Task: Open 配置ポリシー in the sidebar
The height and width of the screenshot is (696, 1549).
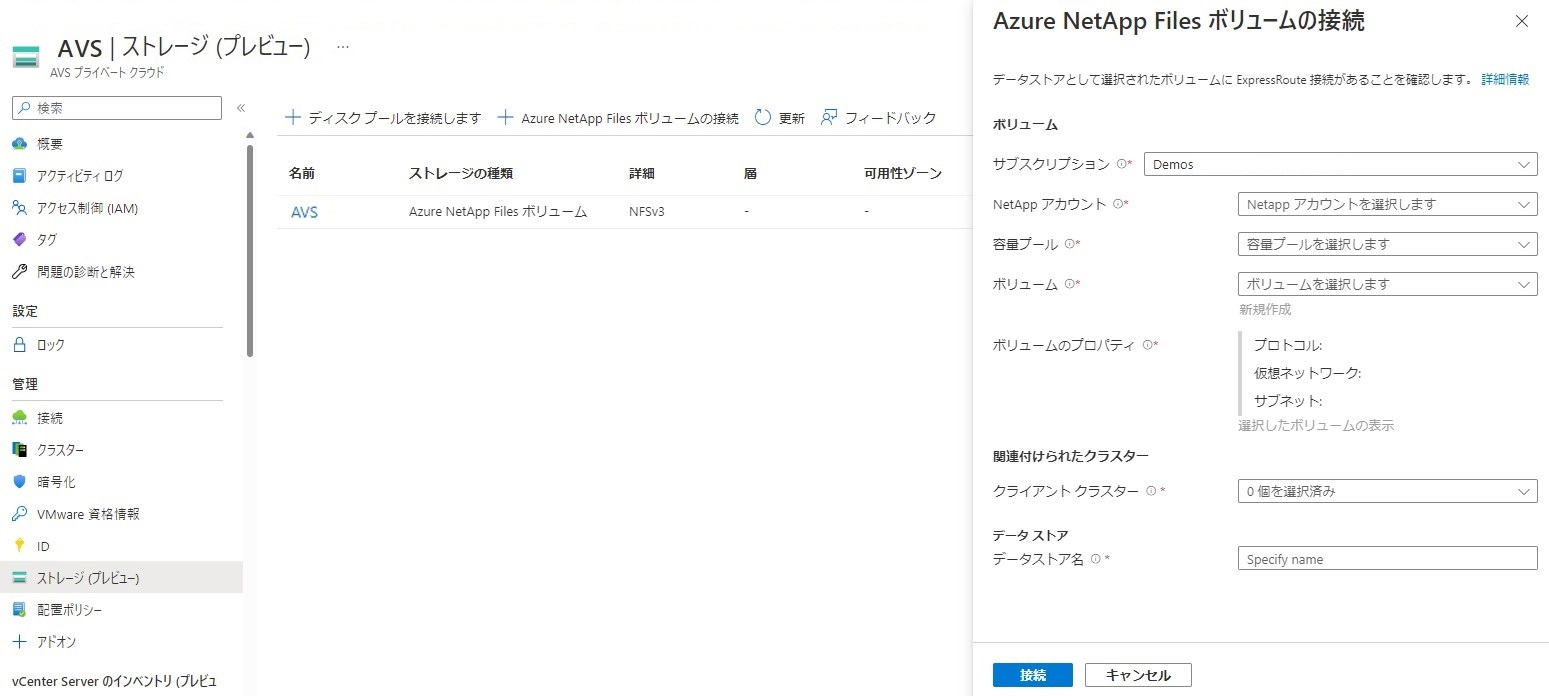Action: [x=68, y=609]
